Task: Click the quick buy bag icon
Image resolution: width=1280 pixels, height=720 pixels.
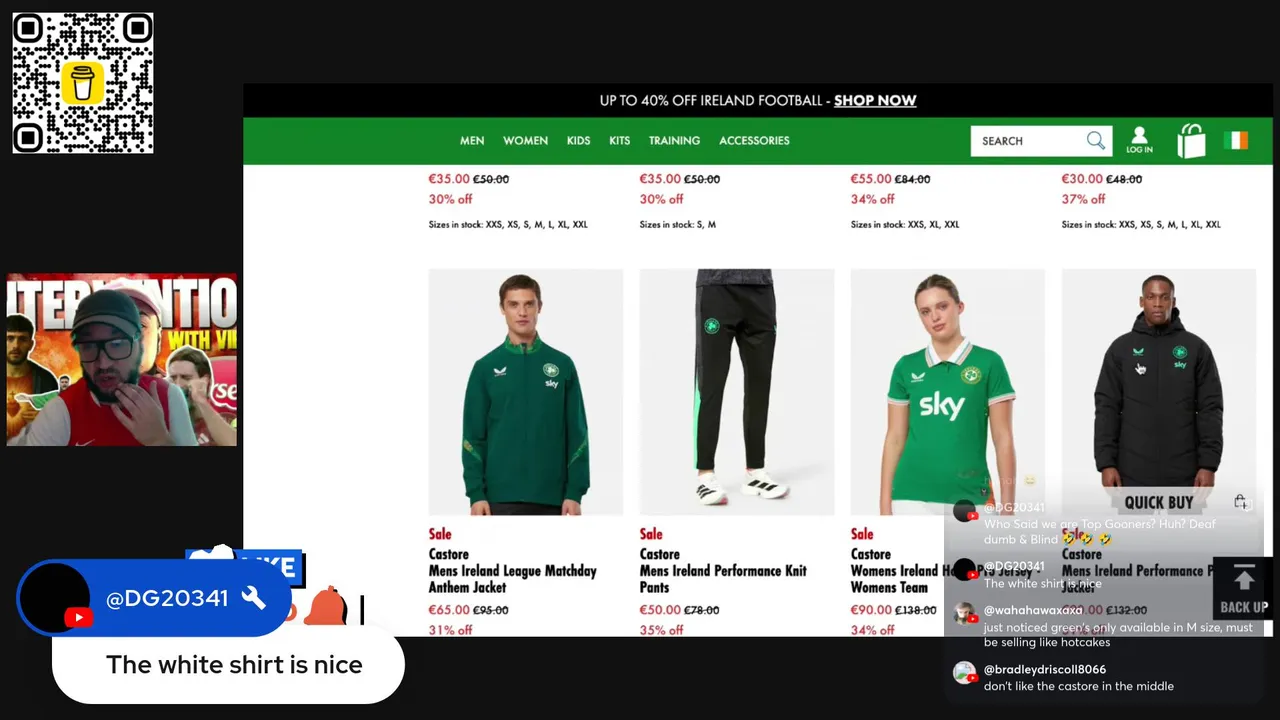Action: (1240, 502)
